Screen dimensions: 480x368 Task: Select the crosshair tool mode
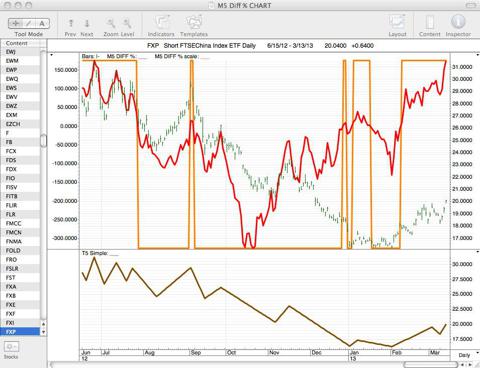[x=15, y=23]
